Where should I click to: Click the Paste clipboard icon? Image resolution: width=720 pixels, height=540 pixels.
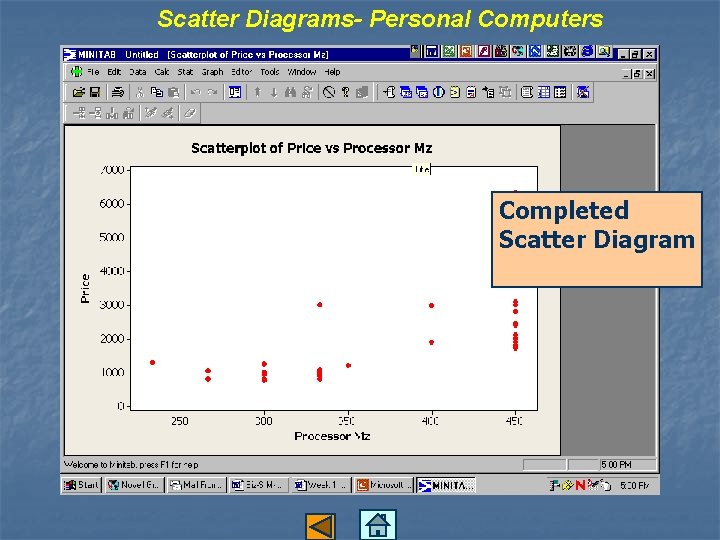(x=174, y=92)
